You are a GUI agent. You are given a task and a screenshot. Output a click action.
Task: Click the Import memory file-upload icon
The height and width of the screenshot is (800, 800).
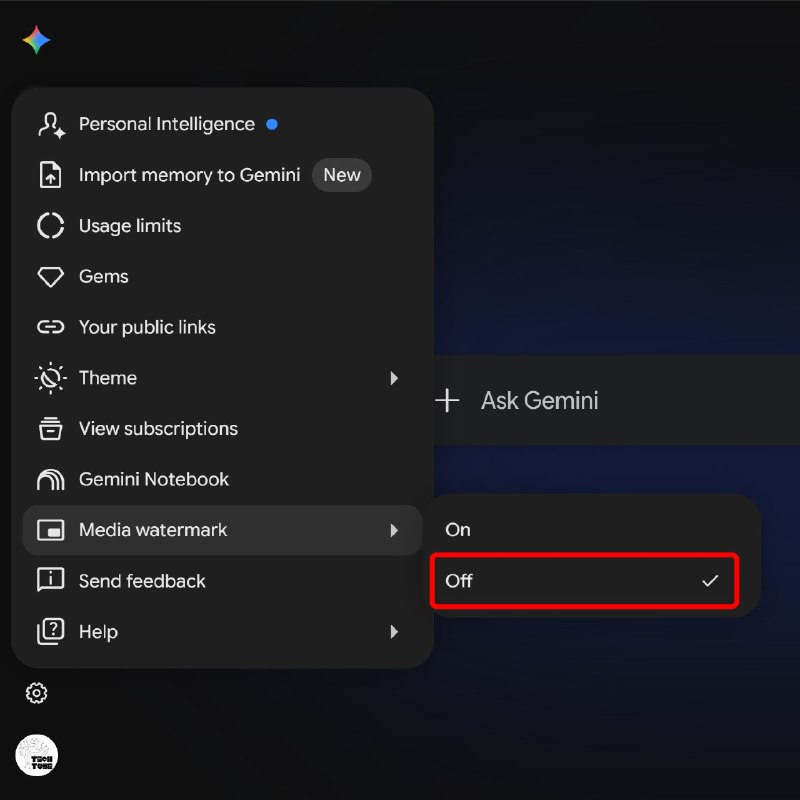[x=51, y=175]
